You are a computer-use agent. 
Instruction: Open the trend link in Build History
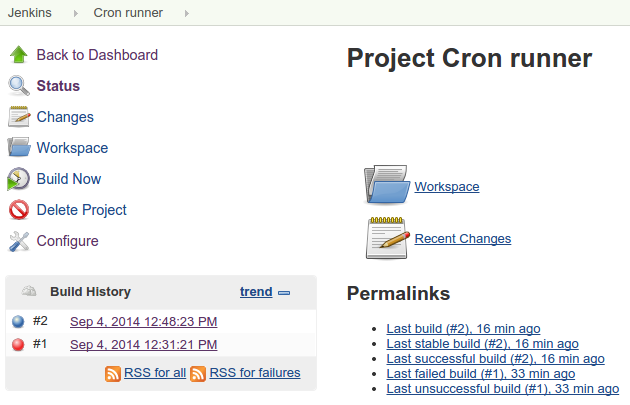click(x=256, y=292)
